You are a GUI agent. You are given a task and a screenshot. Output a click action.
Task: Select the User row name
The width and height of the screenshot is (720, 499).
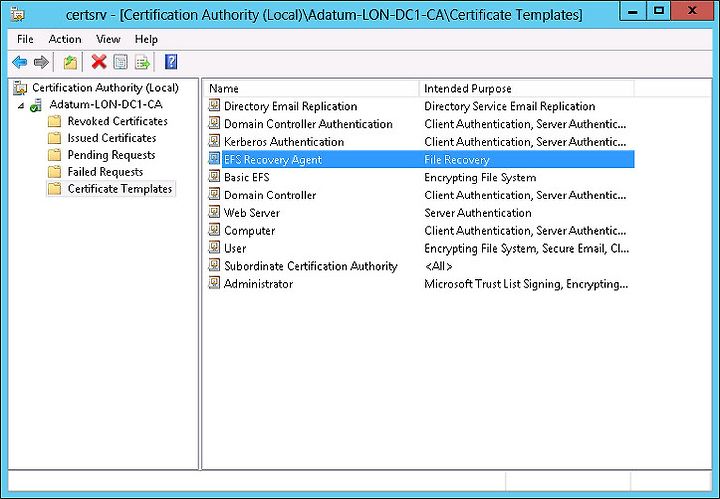(x=235, y=248)
